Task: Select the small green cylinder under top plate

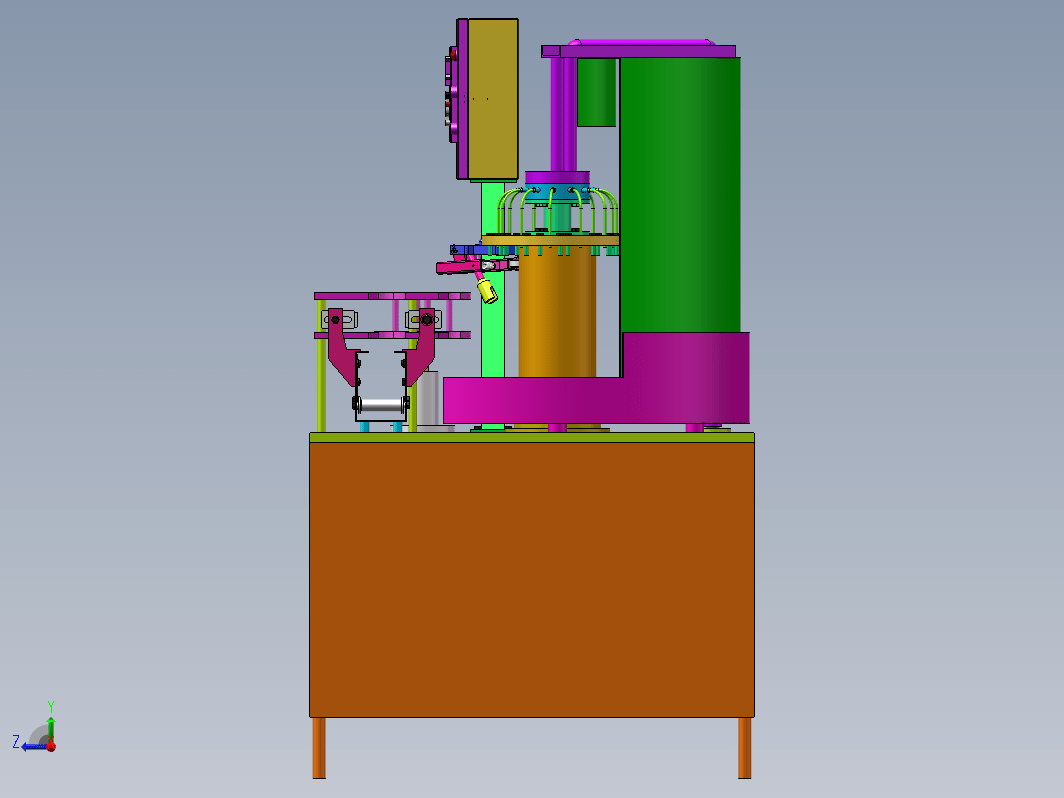Action: click(x=596, y=92)
